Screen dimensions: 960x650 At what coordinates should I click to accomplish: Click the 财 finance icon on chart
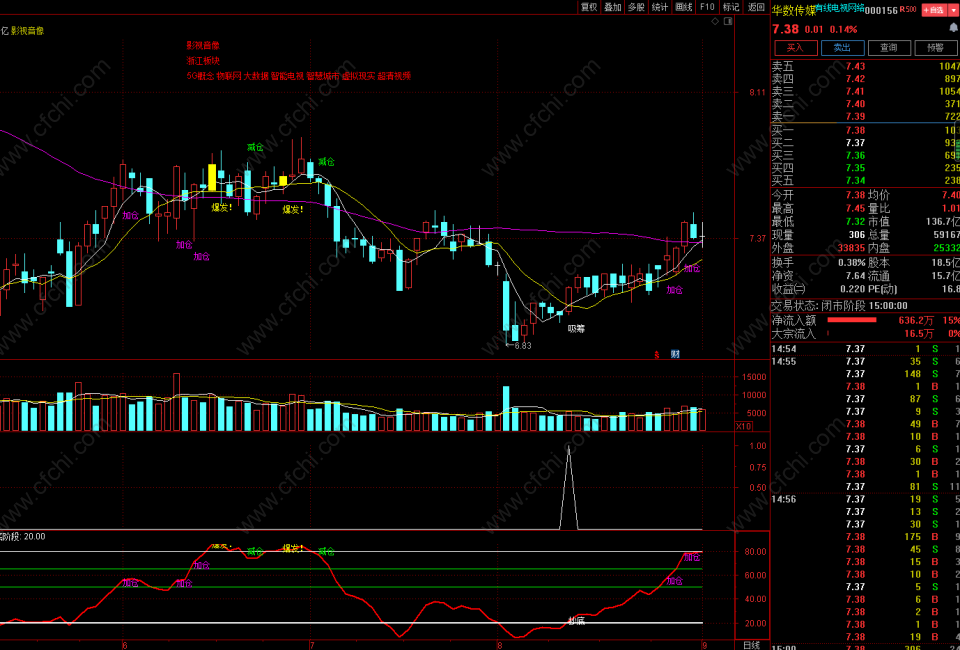[675, 354]
